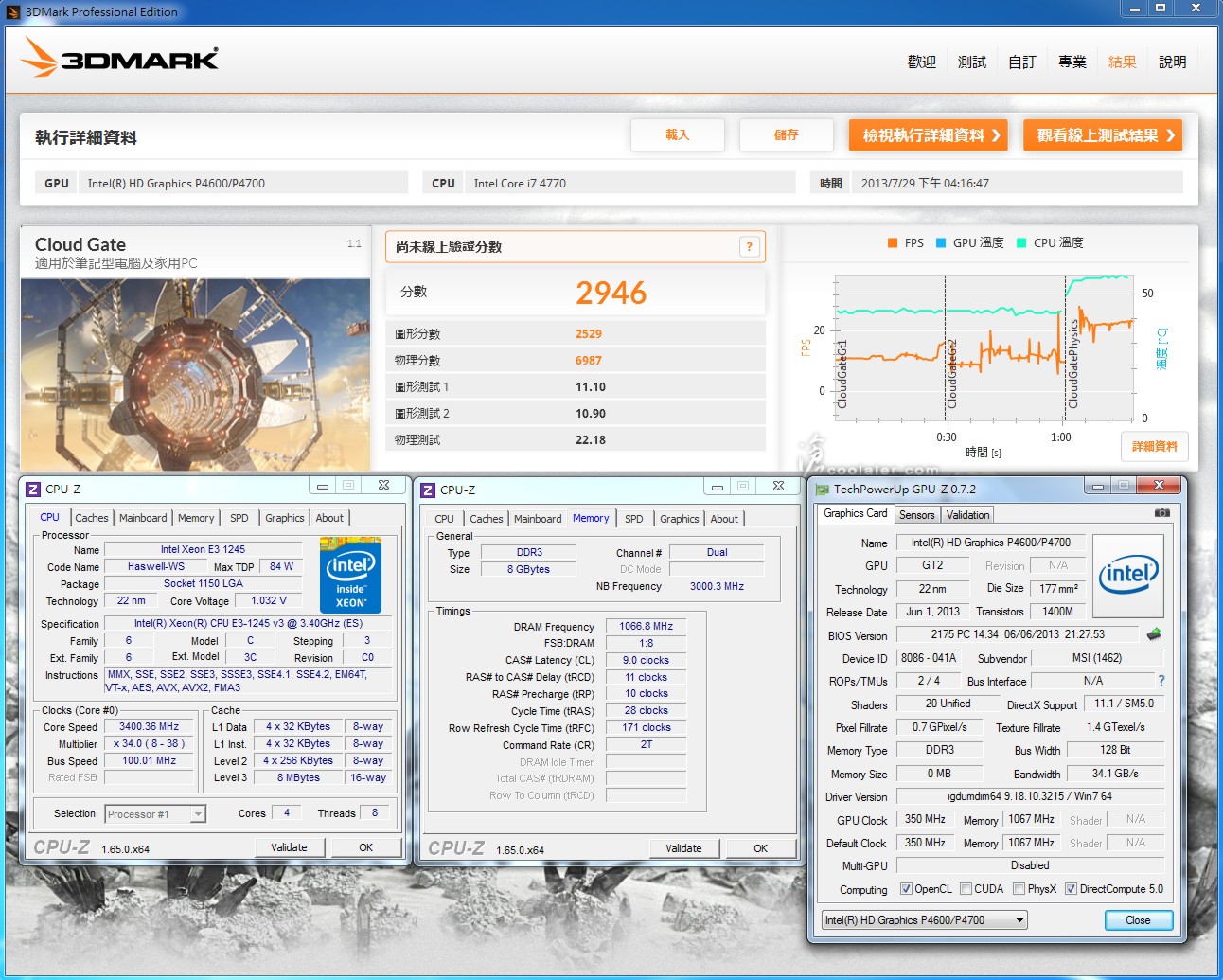Click the 3DMark logo

tap(120, 59)
